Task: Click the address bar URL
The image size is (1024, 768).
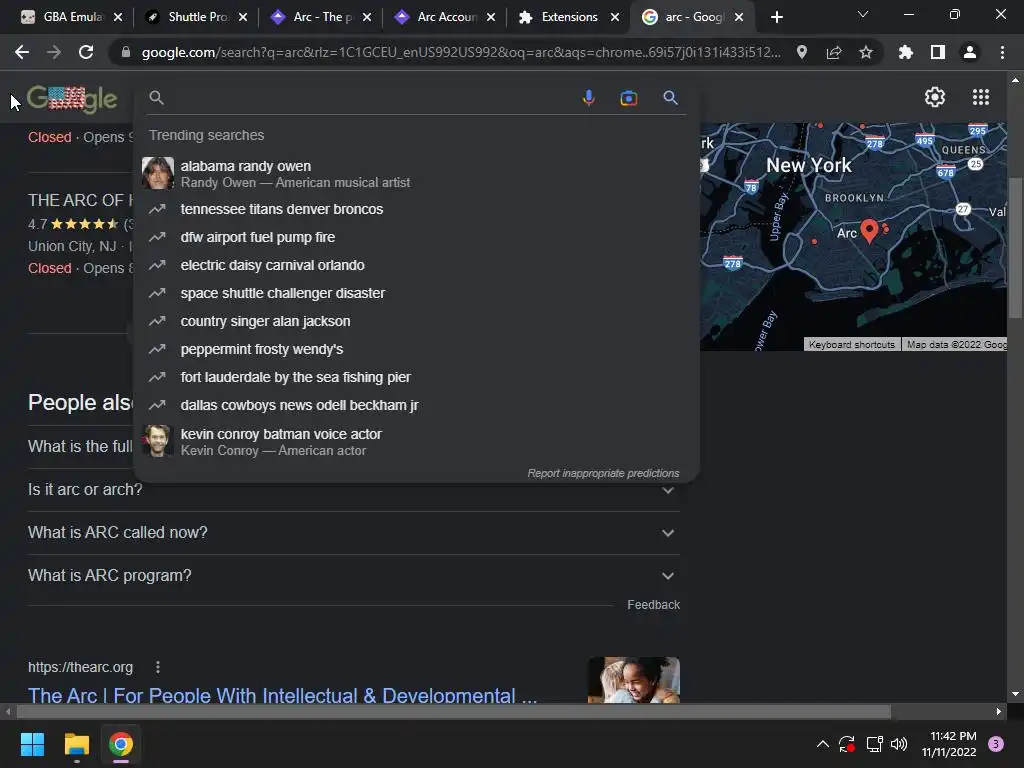Action: 460,52
